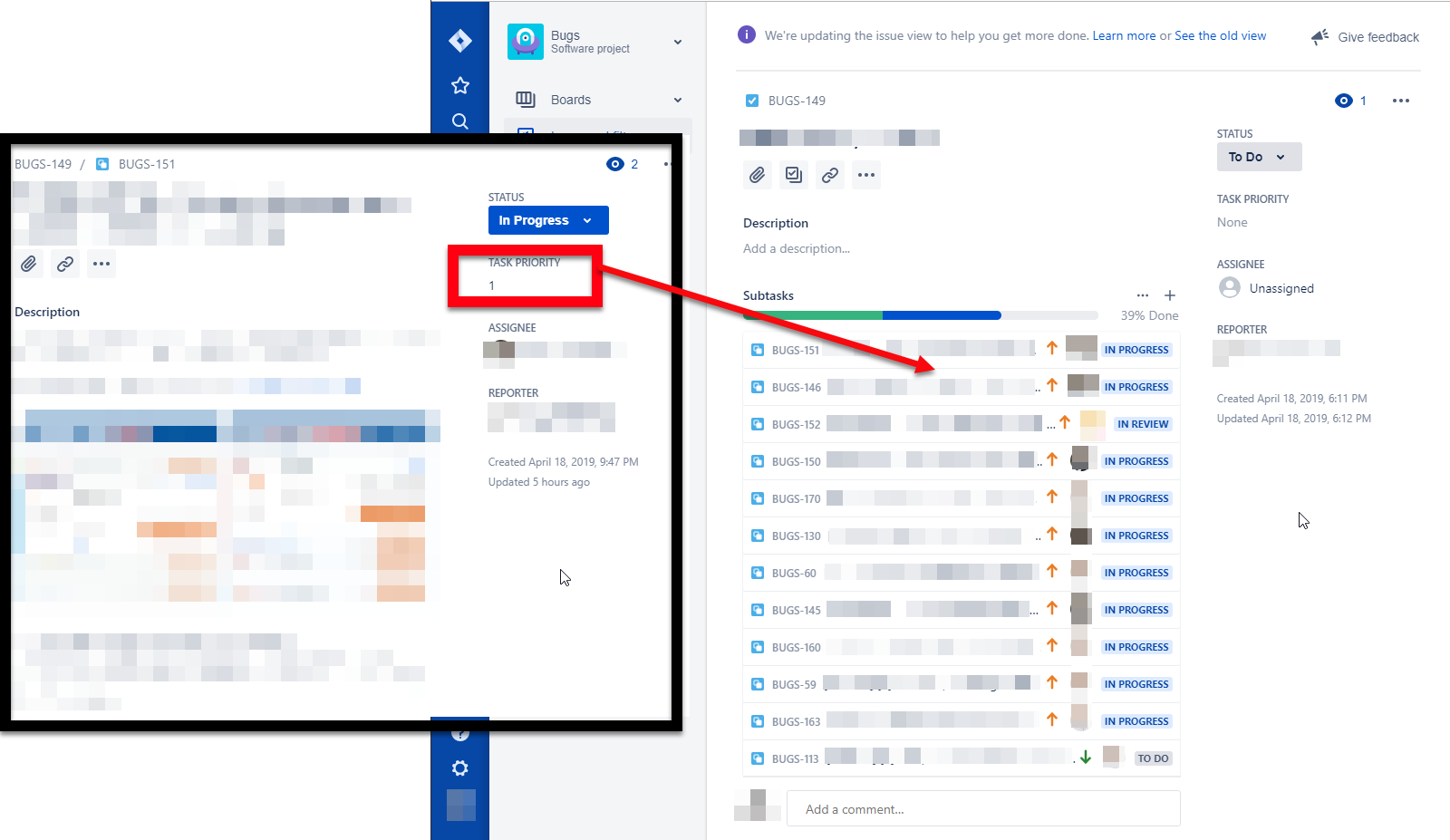
Task: Click the Jira diamond logo in sidebar
Action: (x=460, y=41)
